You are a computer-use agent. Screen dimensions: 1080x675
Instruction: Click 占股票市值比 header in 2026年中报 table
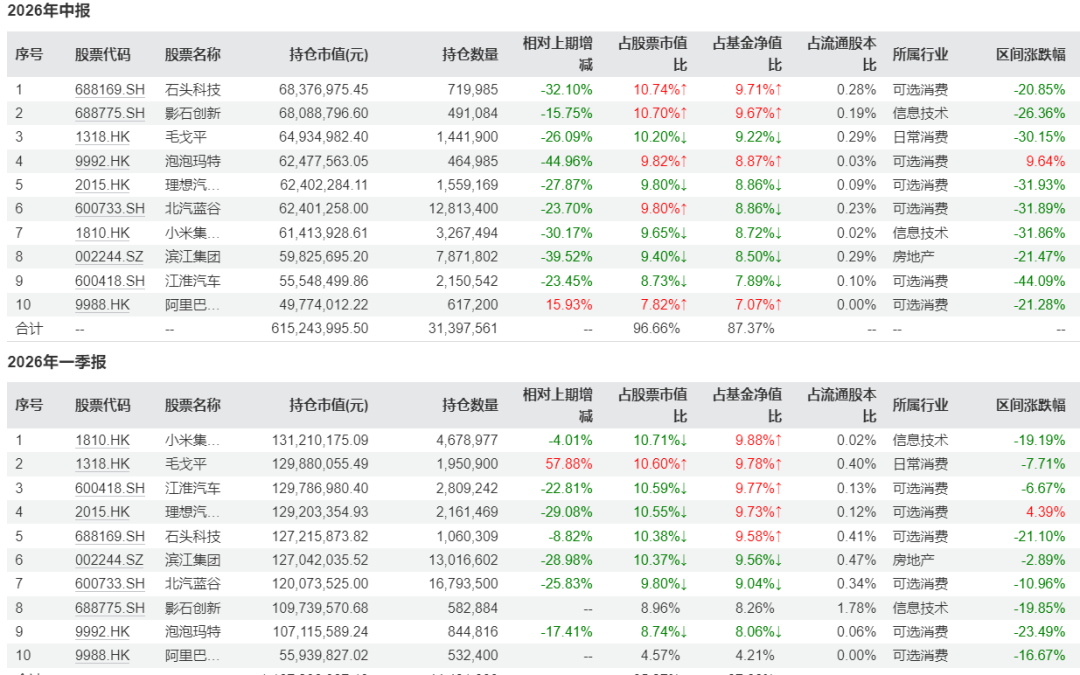pyautogui.click(x=652, y=54)
